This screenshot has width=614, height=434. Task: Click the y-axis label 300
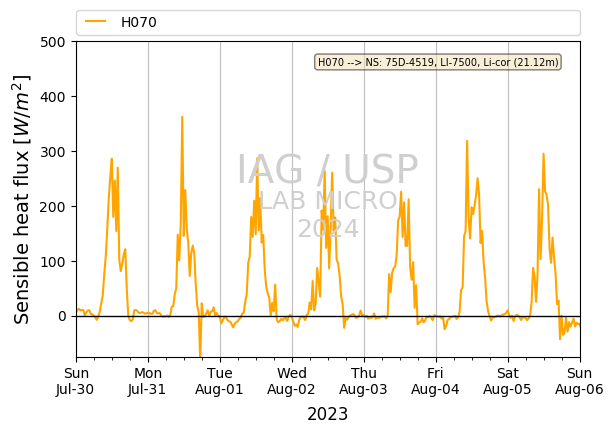(52, 152)
